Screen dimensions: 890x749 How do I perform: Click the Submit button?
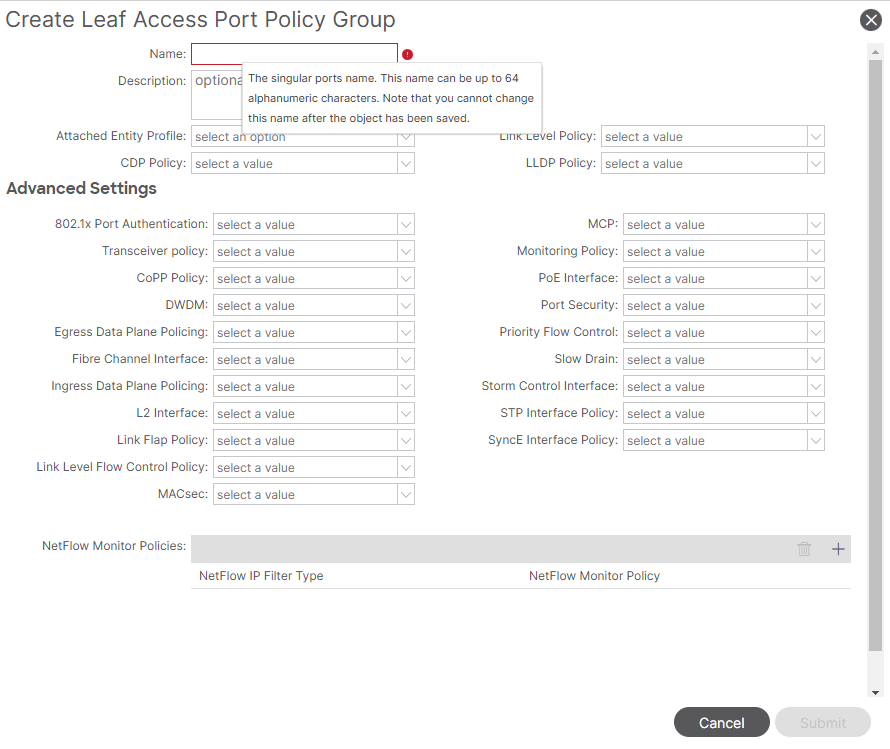[822, 723]
